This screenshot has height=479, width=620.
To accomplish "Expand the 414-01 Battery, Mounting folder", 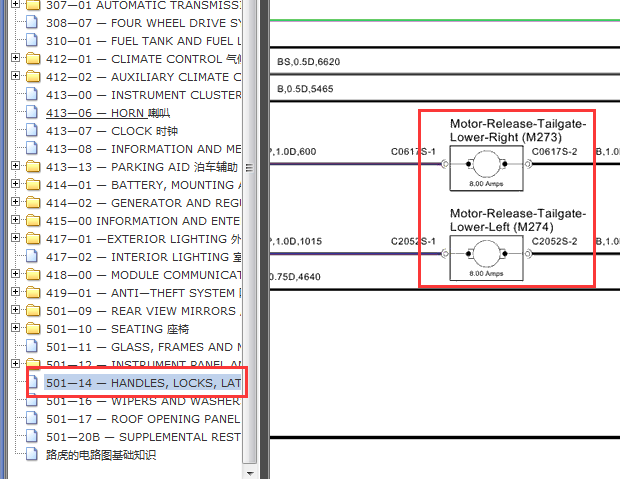I will [x=15, y=184].
